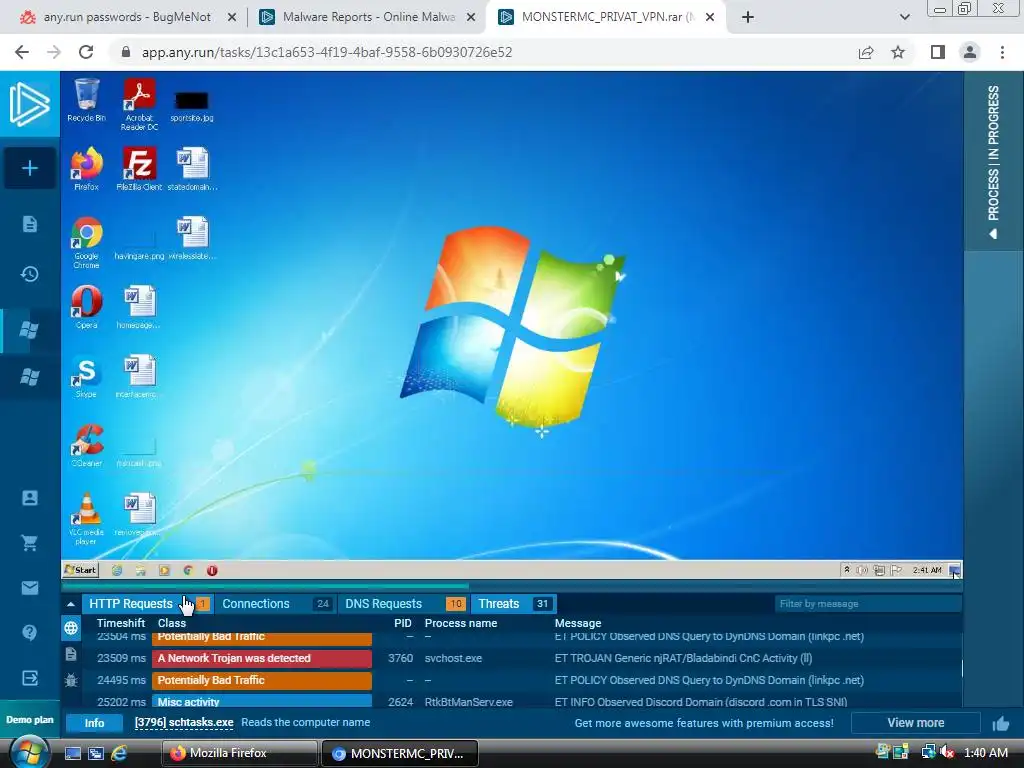The height and width of the screenshot is (768, 1024).
Task: Select debug bug icon in bottom panel
Action: pyautogui.click(x=71, y=680)
